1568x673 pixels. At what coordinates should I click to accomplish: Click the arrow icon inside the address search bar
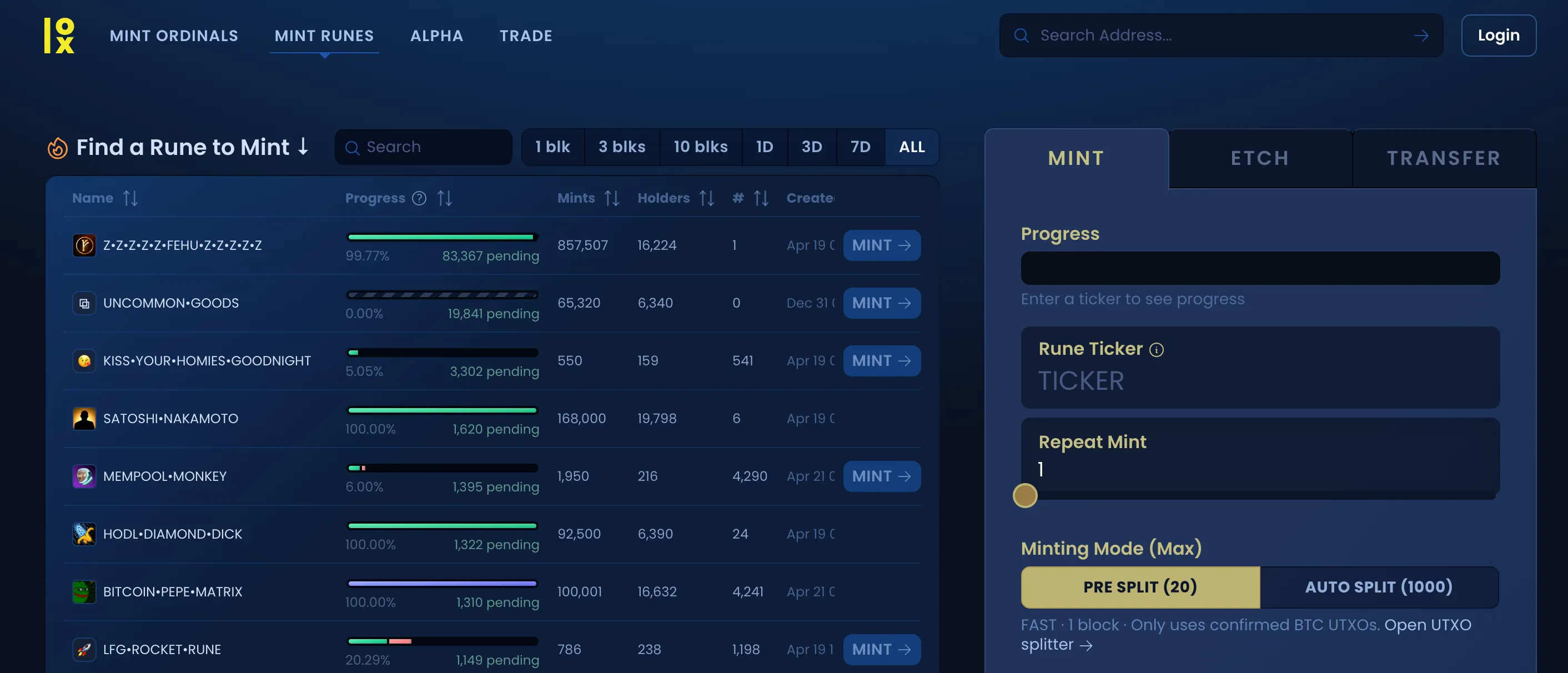click(1421, 36)
